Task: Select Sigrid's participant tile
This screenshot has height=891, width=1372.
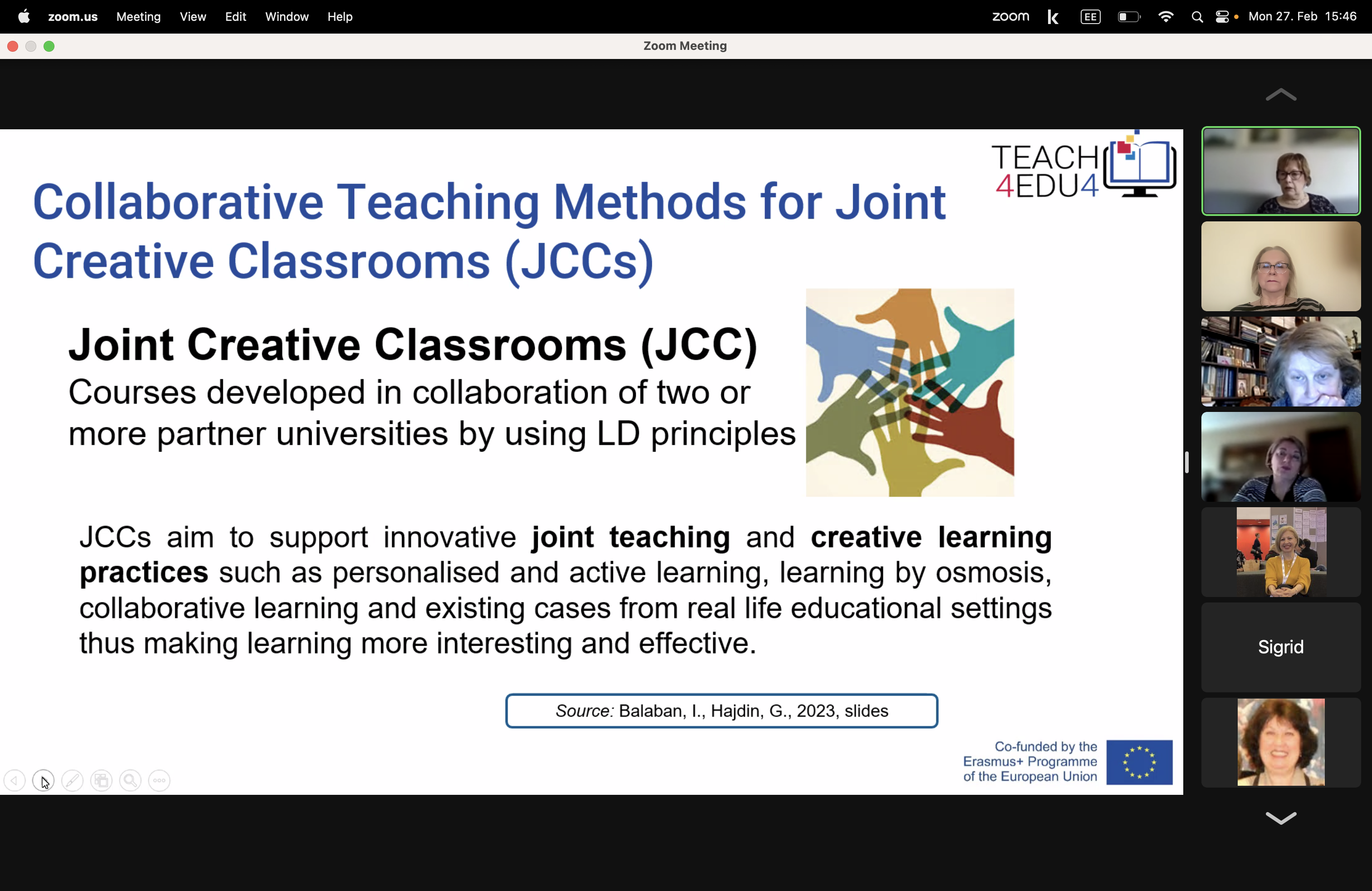Action: 1280,647
